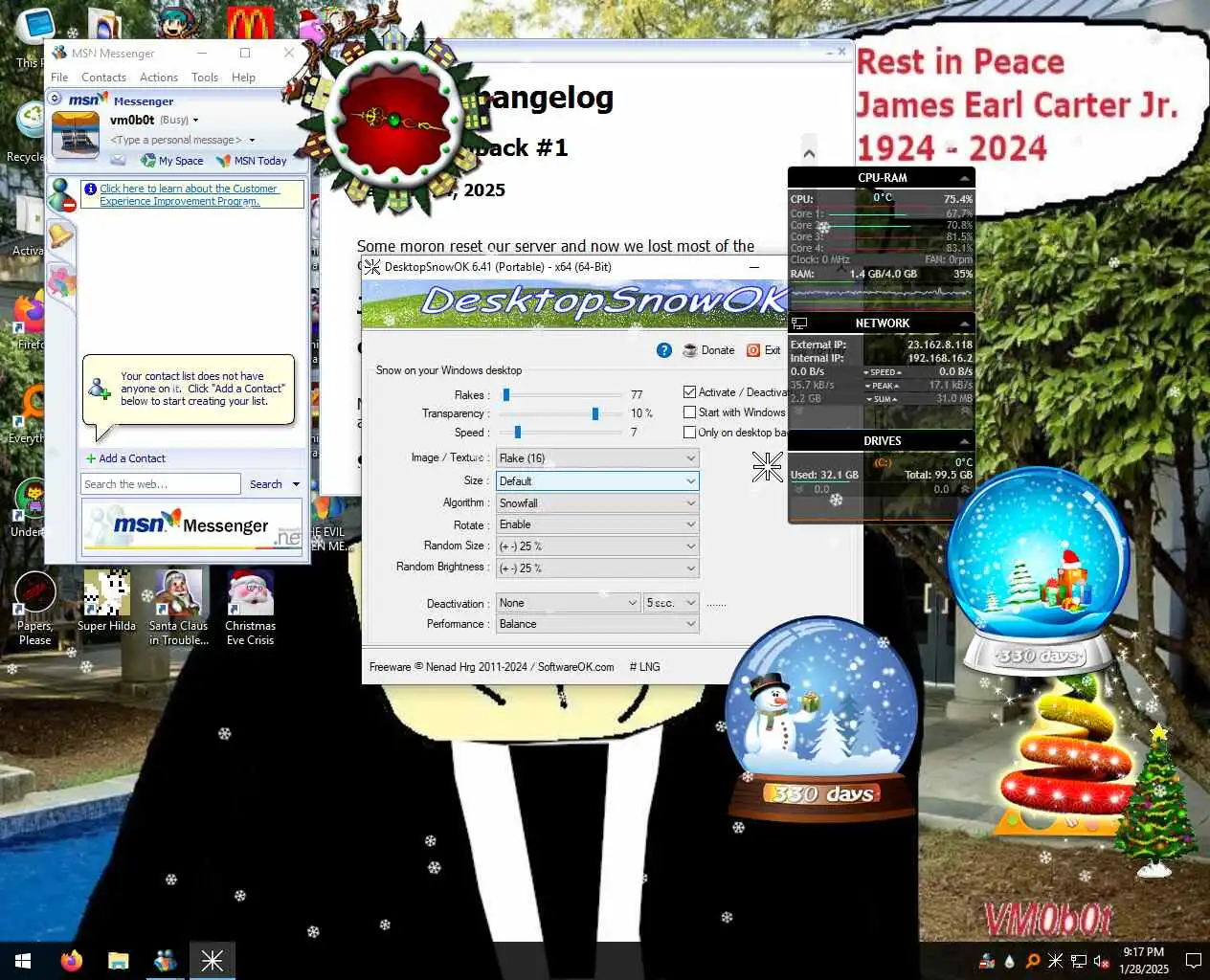The width and height of the screenshot is (1210, 980).
Task: Select the contacts tab with busy figure
Action: [62, 195]
